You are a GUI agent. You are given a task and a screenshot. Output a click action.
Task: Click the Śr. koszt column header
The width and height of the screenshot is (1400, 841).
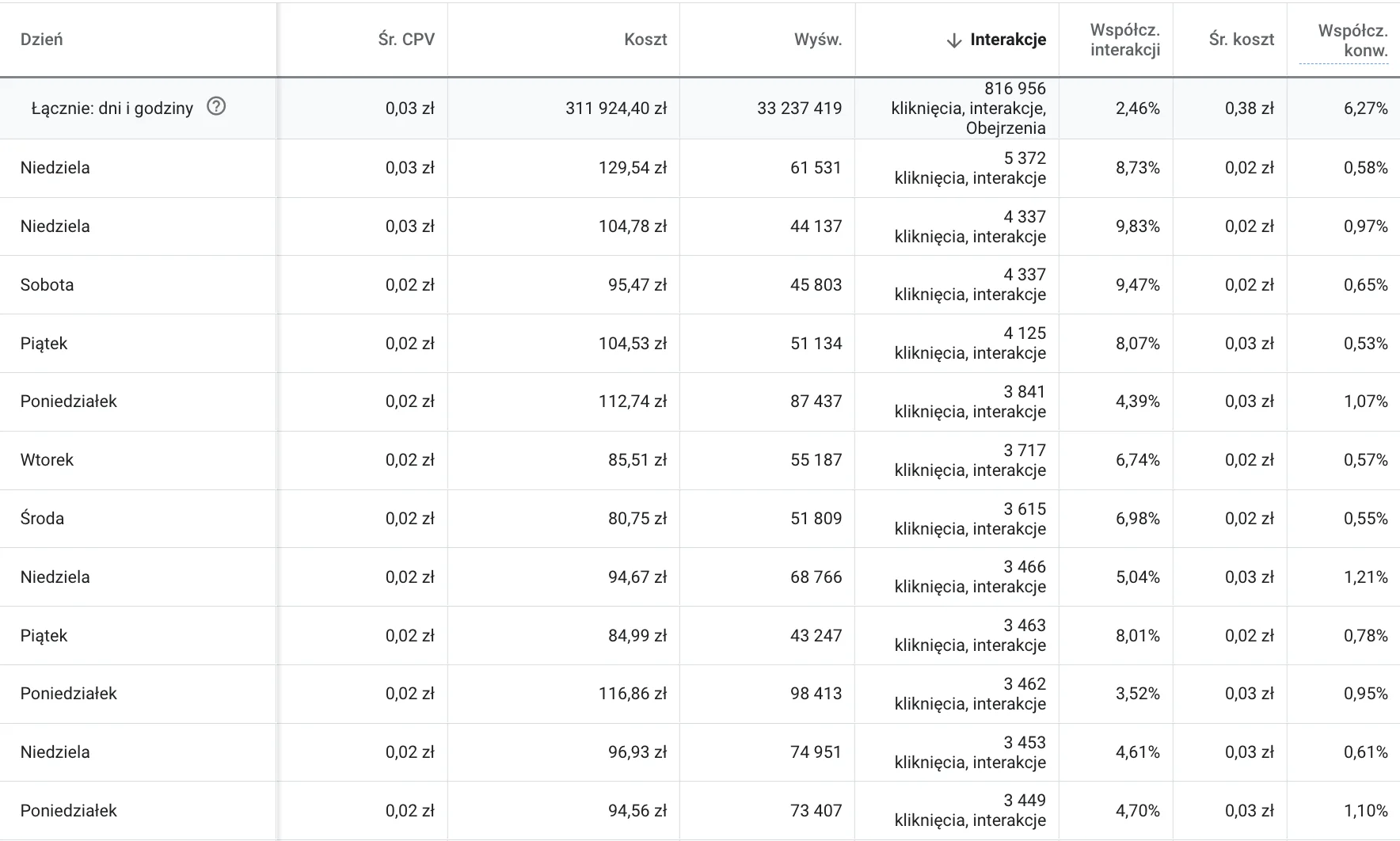coord(1241,40)
